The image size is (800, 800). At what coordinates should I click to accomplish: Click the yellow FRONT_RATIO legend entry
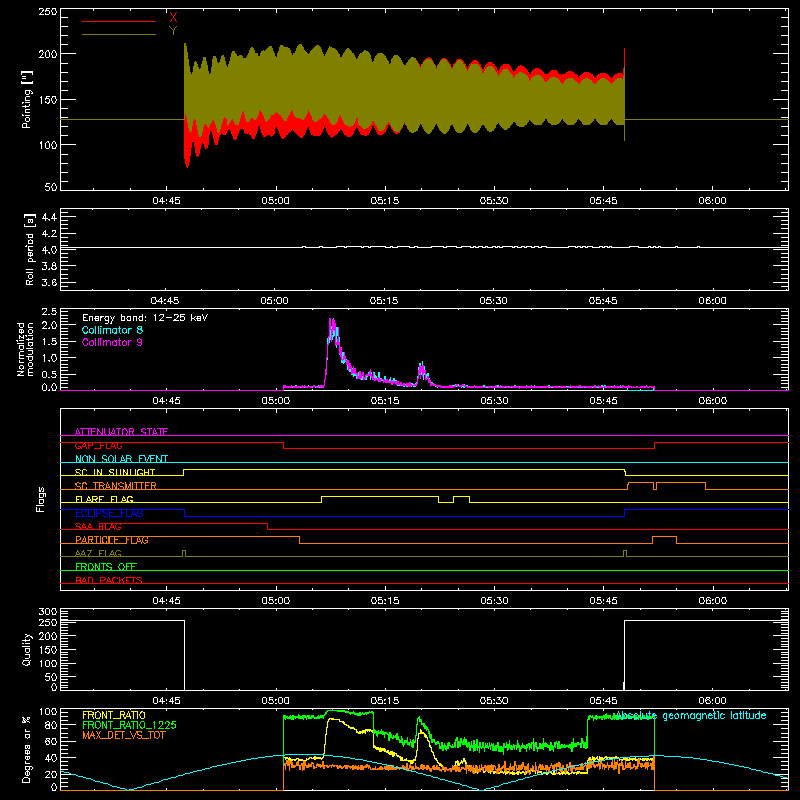pyautogui.click(x=114, y=715)
